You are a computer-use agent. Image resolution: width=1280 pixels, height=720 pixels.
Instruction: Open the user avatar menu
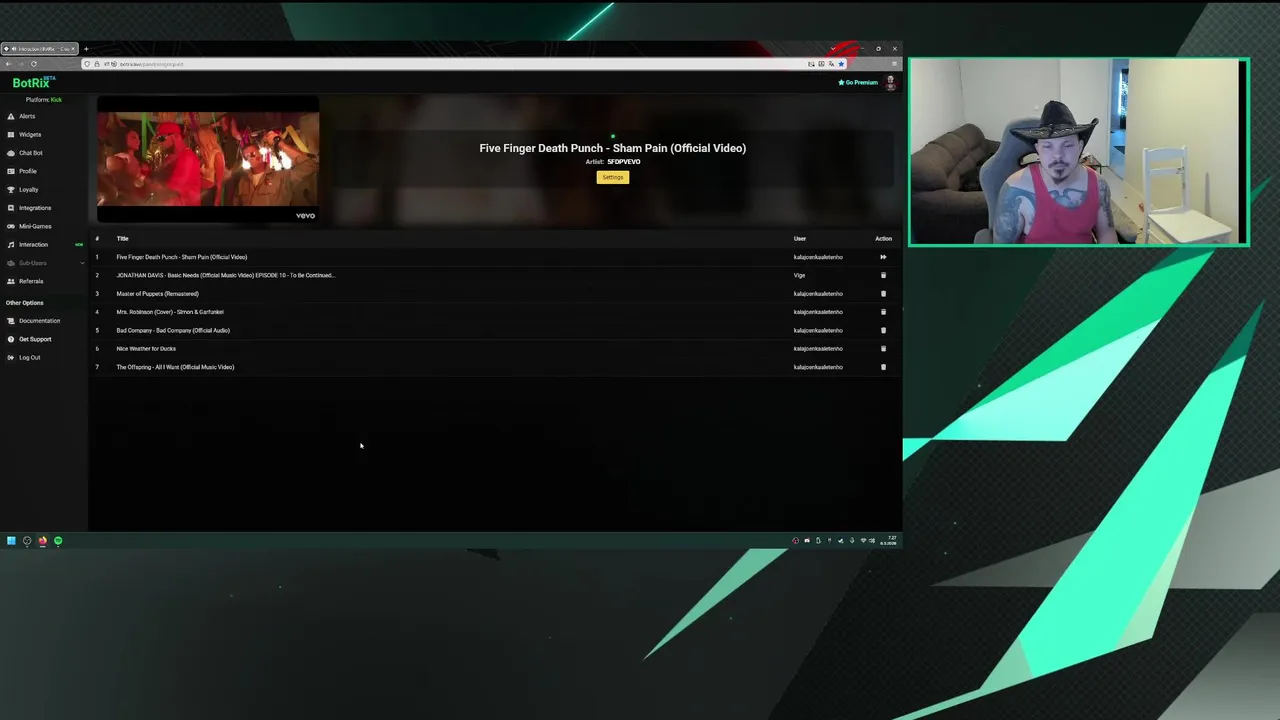point(890,83)
